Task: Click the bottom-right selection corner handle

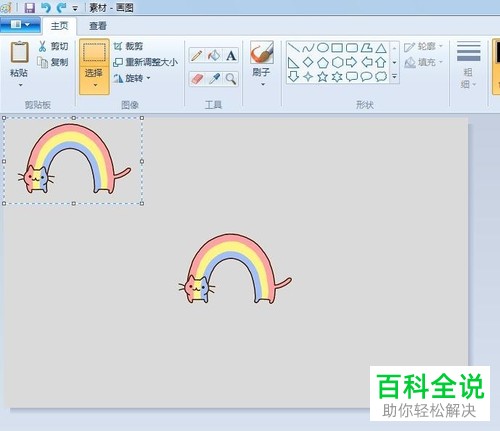Action: point(142,203)
